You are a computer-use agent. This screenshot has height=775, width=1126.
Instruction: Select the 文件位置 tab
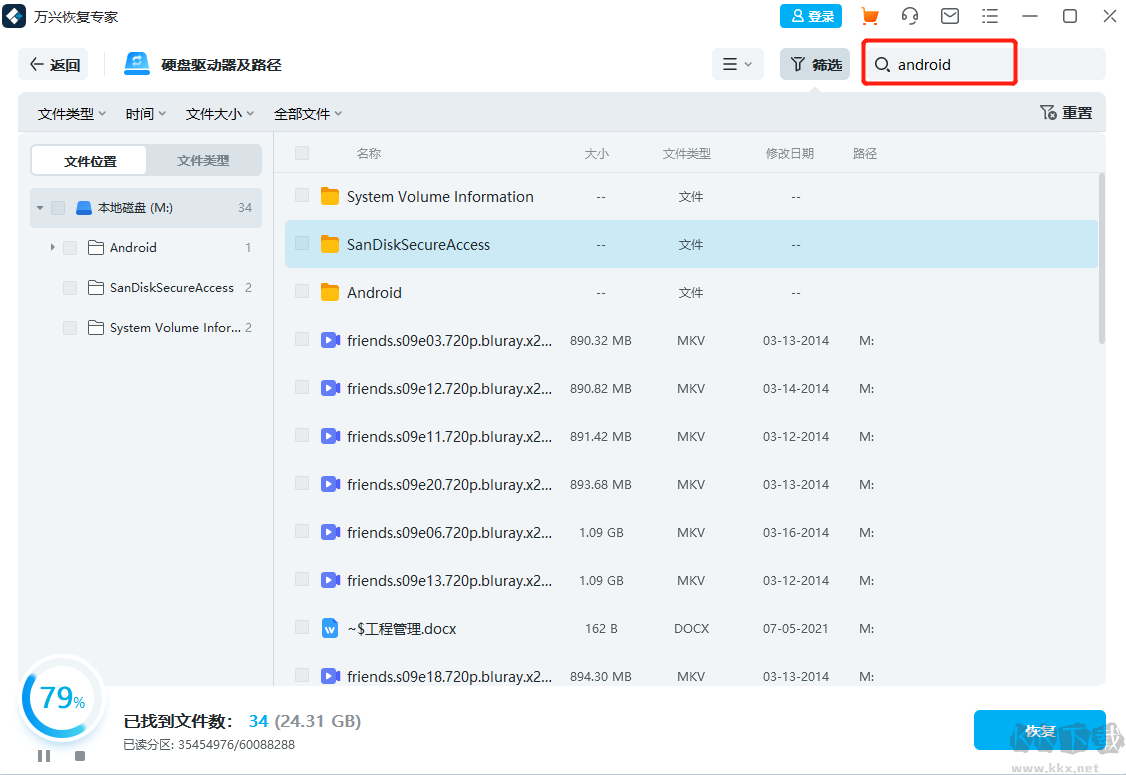pos(90,160)
